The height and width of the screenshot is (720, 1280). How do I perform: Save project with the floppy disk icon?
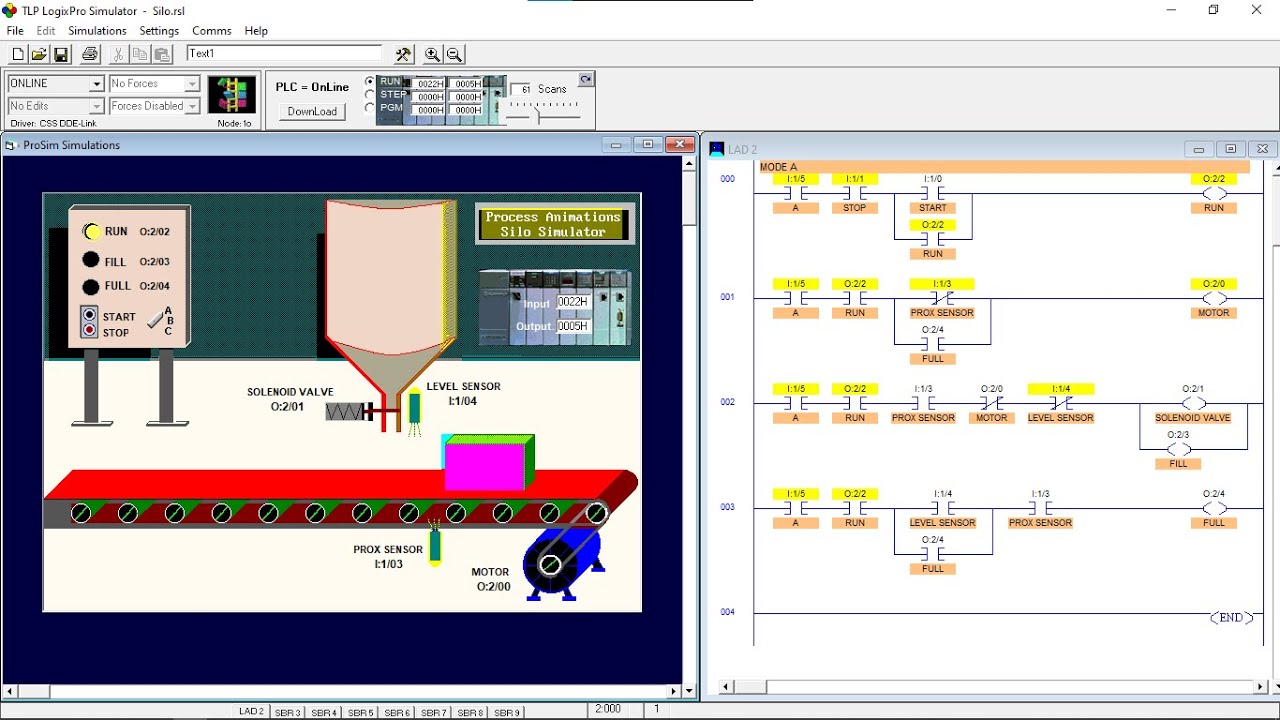point(61,55)
